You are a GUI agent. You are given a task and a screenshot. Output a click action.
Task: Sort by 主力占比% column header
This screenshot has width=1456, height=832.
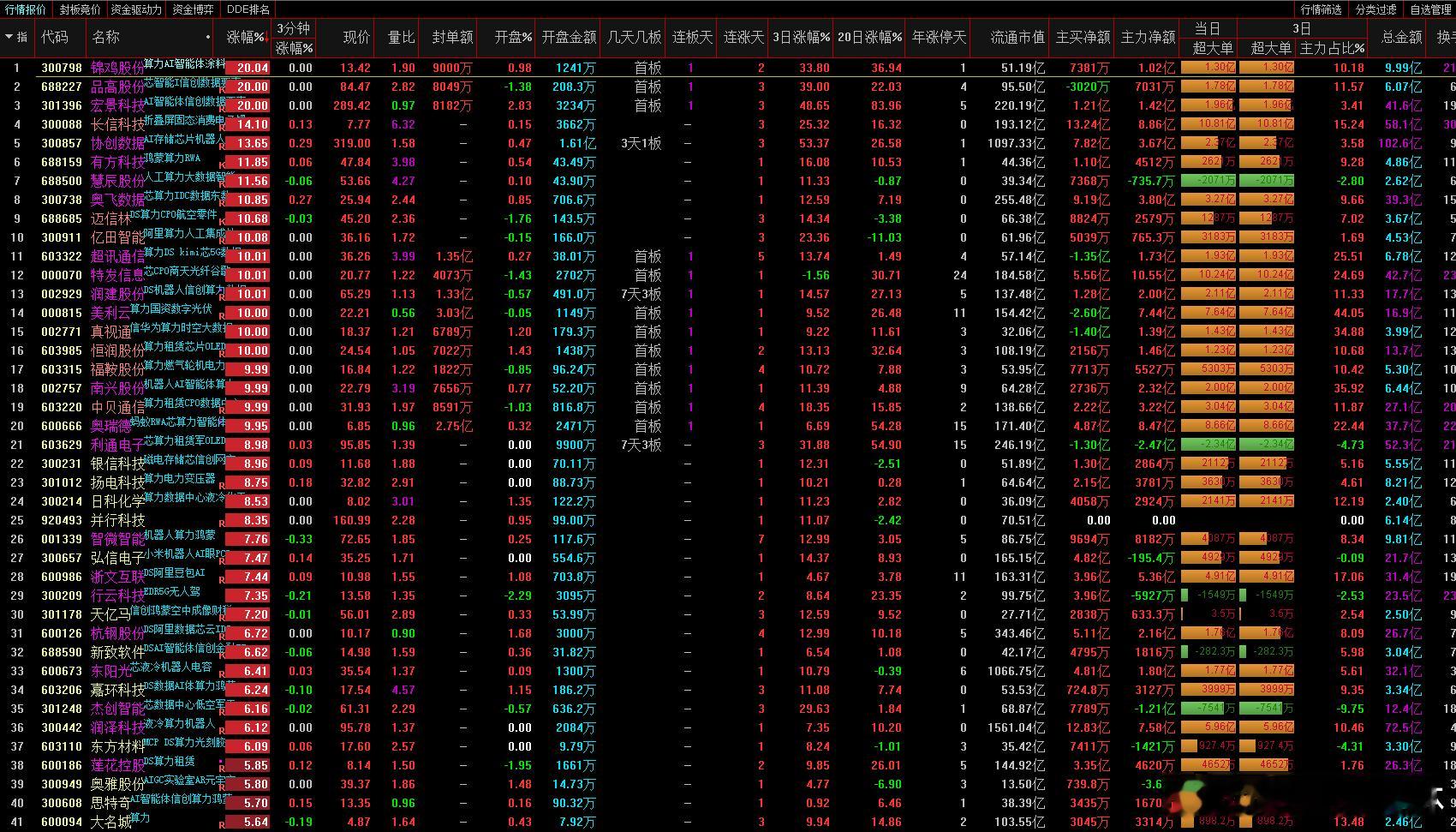[x=1332, y=49]
